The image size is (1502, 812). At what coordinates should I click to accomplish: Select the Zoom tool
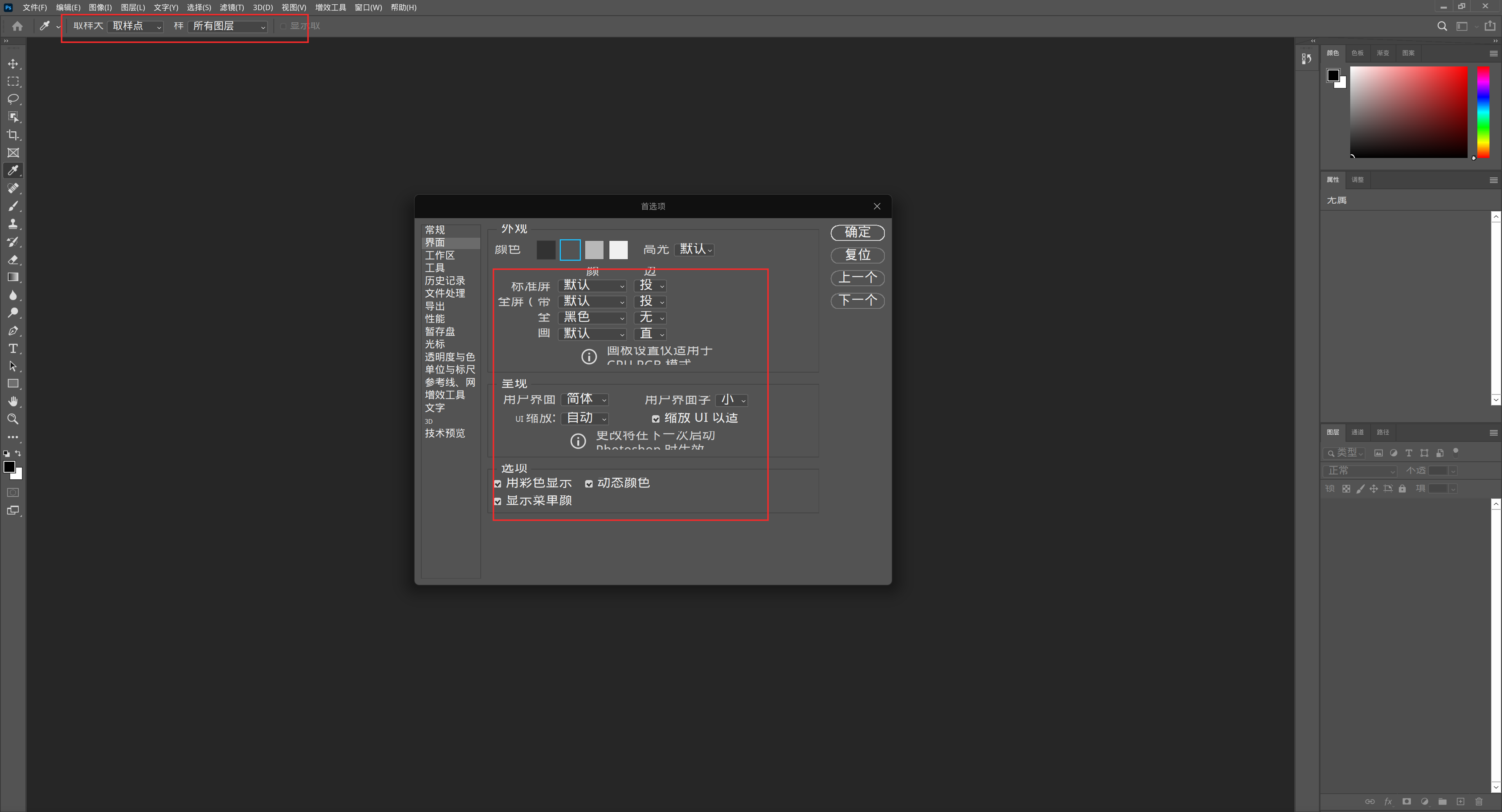coord(13,419)
